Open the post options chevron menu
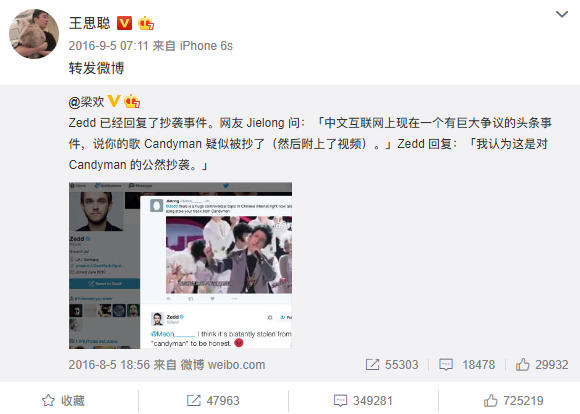The width and height of the screenshot is (580, 414). [x=562, y=14]
